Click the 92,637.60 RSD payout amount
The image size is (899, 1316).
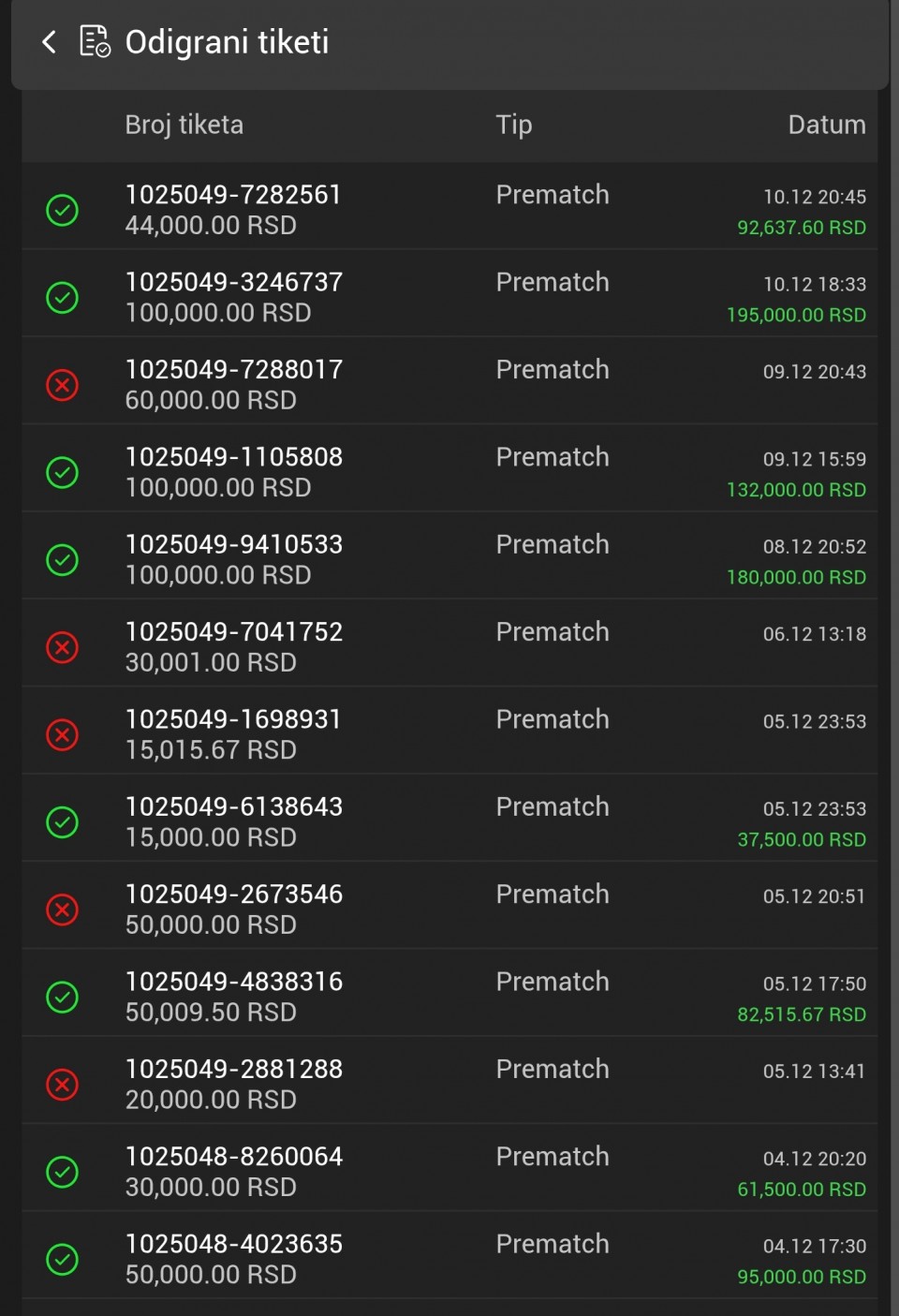[801, 228]
